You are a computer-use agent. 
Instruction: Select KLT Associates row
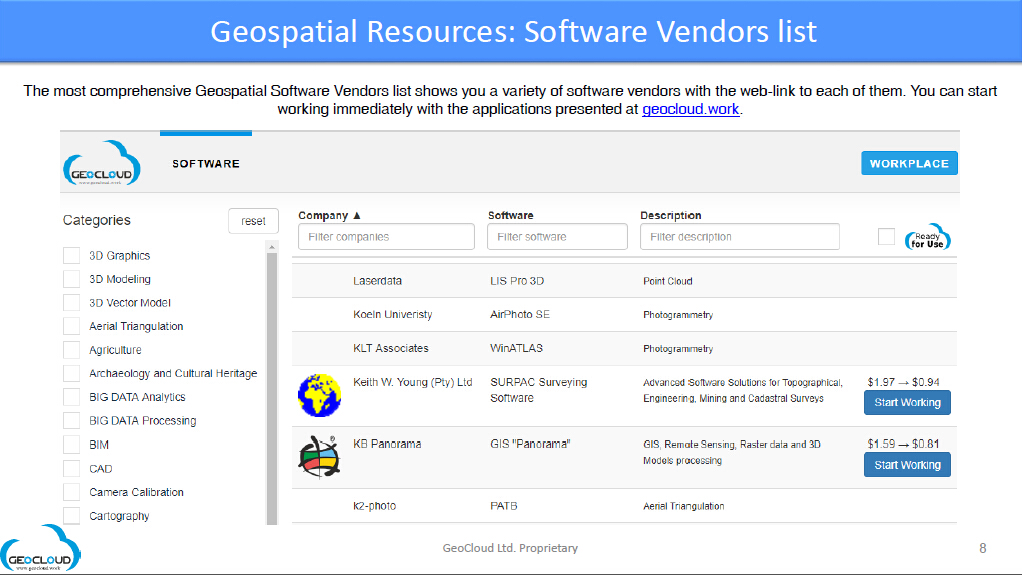(624, 348)
